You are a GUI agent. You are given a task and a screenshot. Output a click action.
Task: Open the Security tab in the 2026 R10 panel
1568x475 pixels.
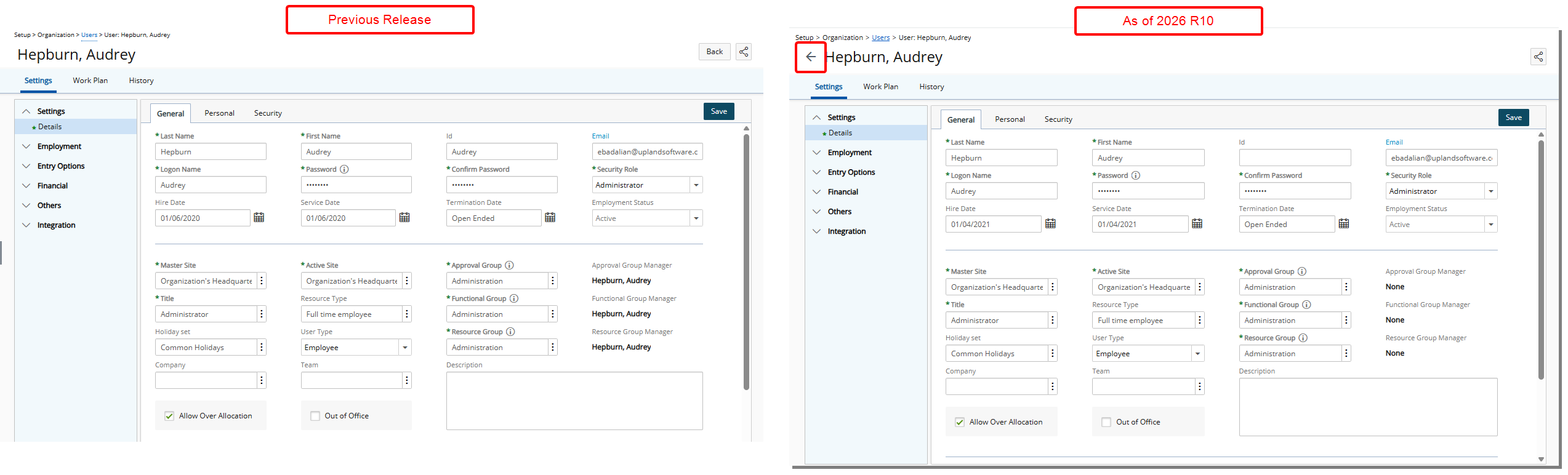coord(1058,119)
